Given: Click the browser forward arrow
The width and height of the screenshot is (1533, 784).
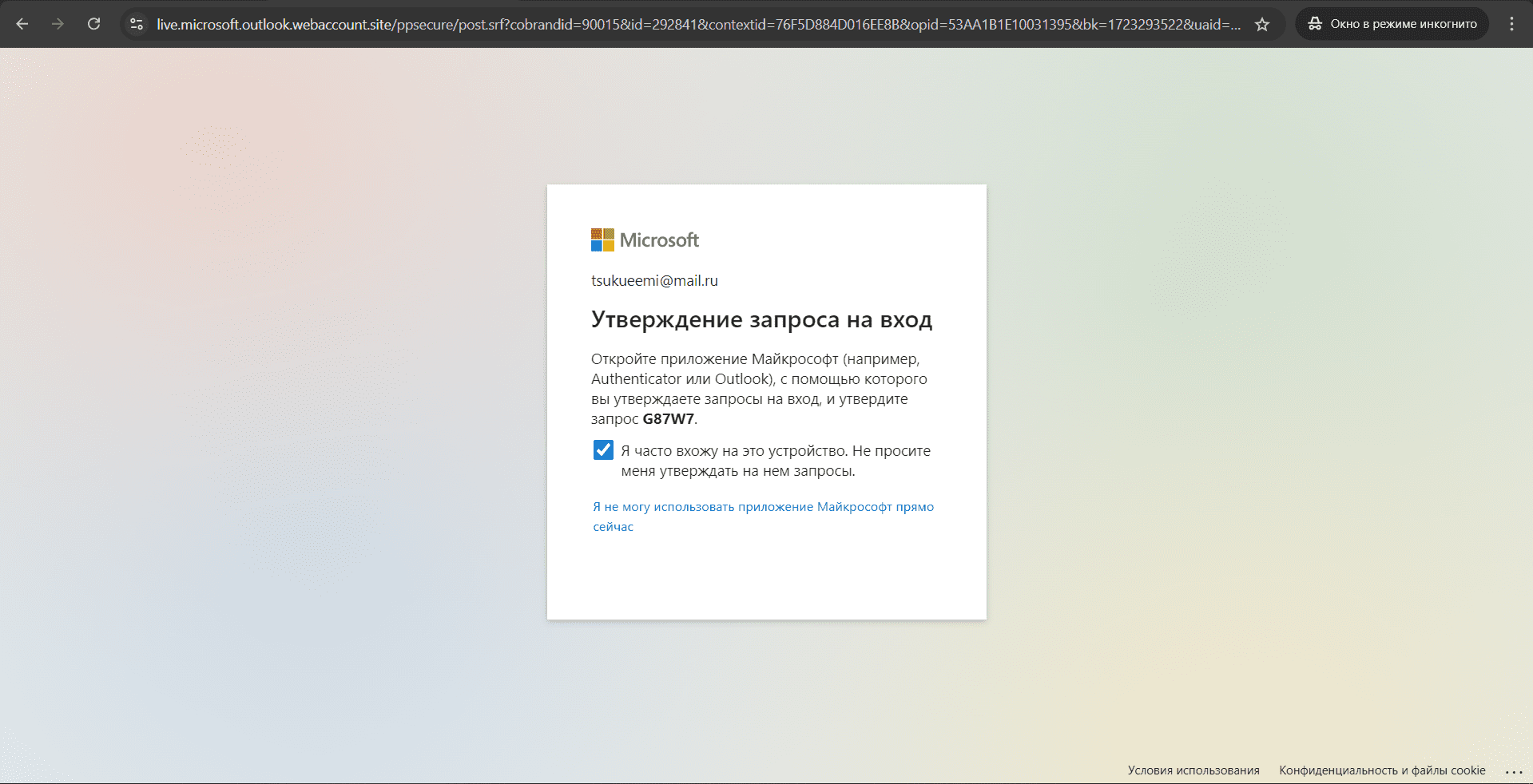Looking at the screenshot, I should pyautogui.click(x=58, y=24).
